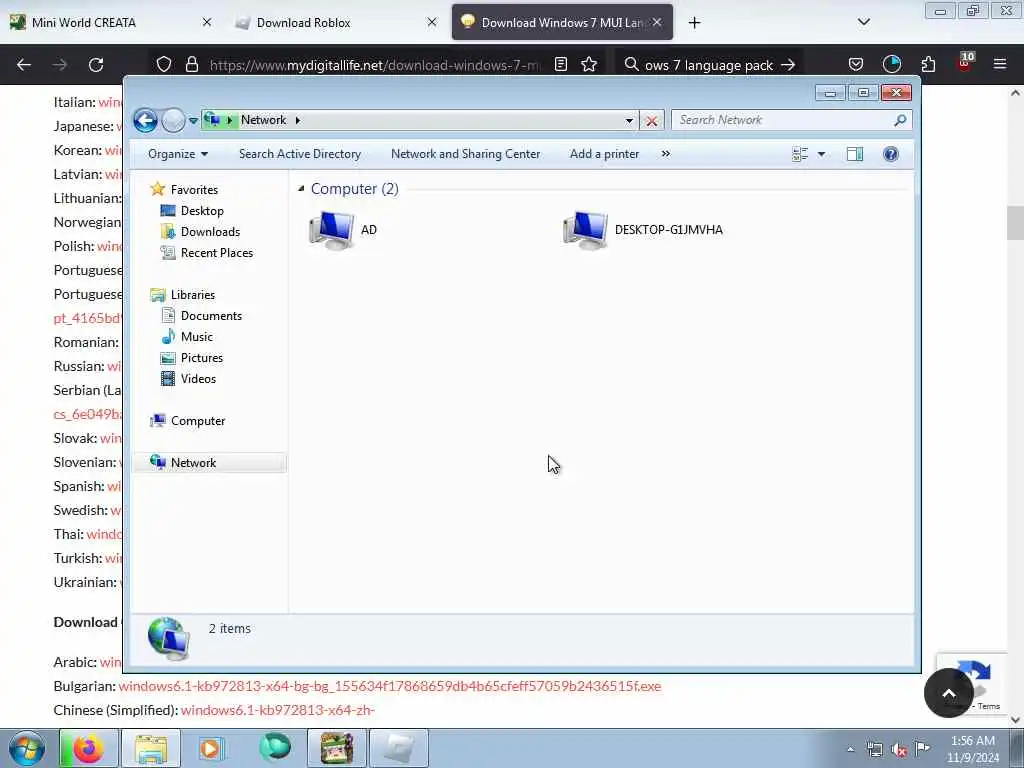Screen dimensions: 1024x768
Task: Click Firefox search box text
Action: click(709, 65)
